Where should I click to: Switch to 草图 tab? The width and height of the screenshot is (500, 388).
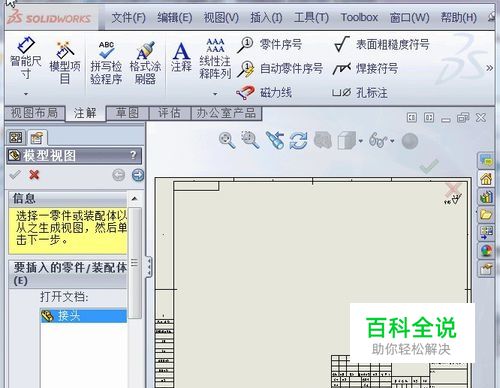click(x=128, y=113)
